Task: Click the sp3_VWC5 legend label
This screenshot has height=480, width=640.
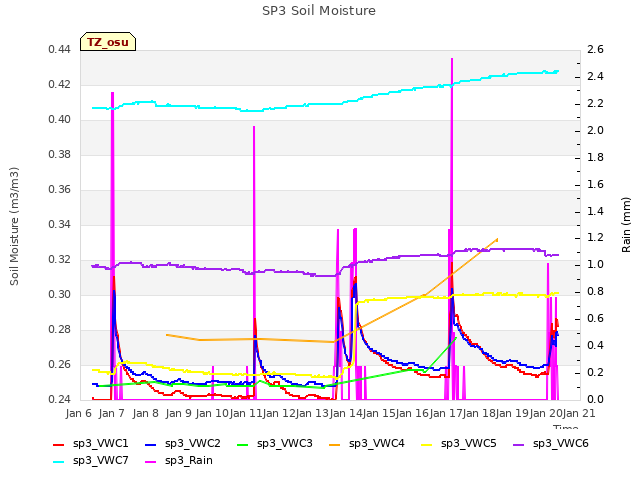Action: tap(469, 443)
